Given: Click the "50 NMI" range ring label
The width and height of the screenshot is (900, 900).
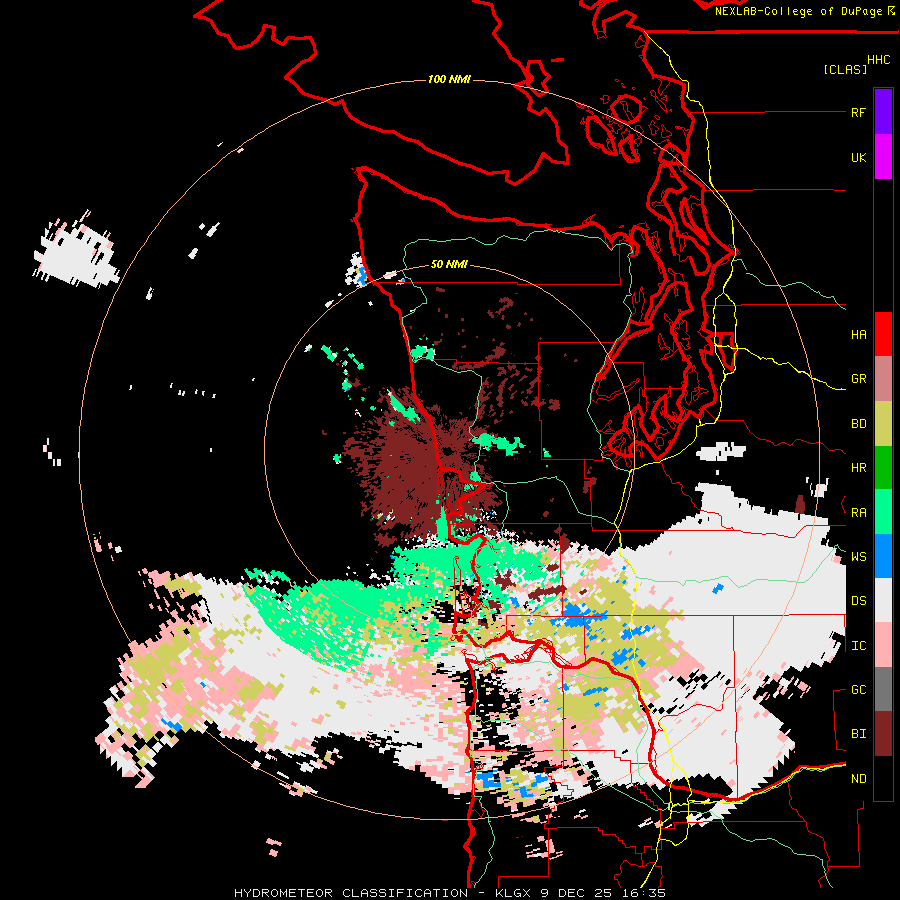Looking at the screenshot, I should (x=449, y=265).
